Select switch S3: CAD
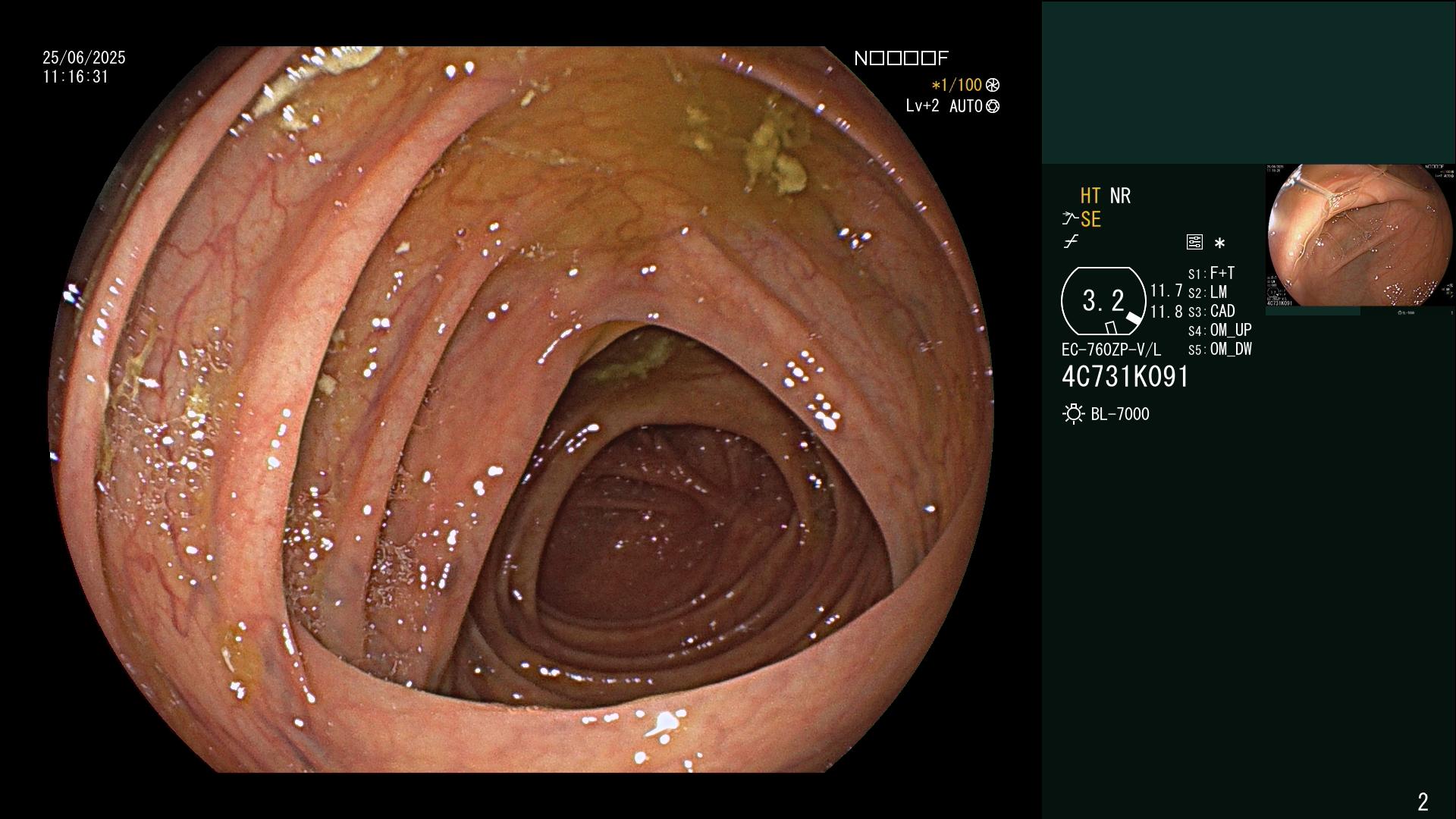Viewport: 1456px width, 819px height. point(1212,311)
